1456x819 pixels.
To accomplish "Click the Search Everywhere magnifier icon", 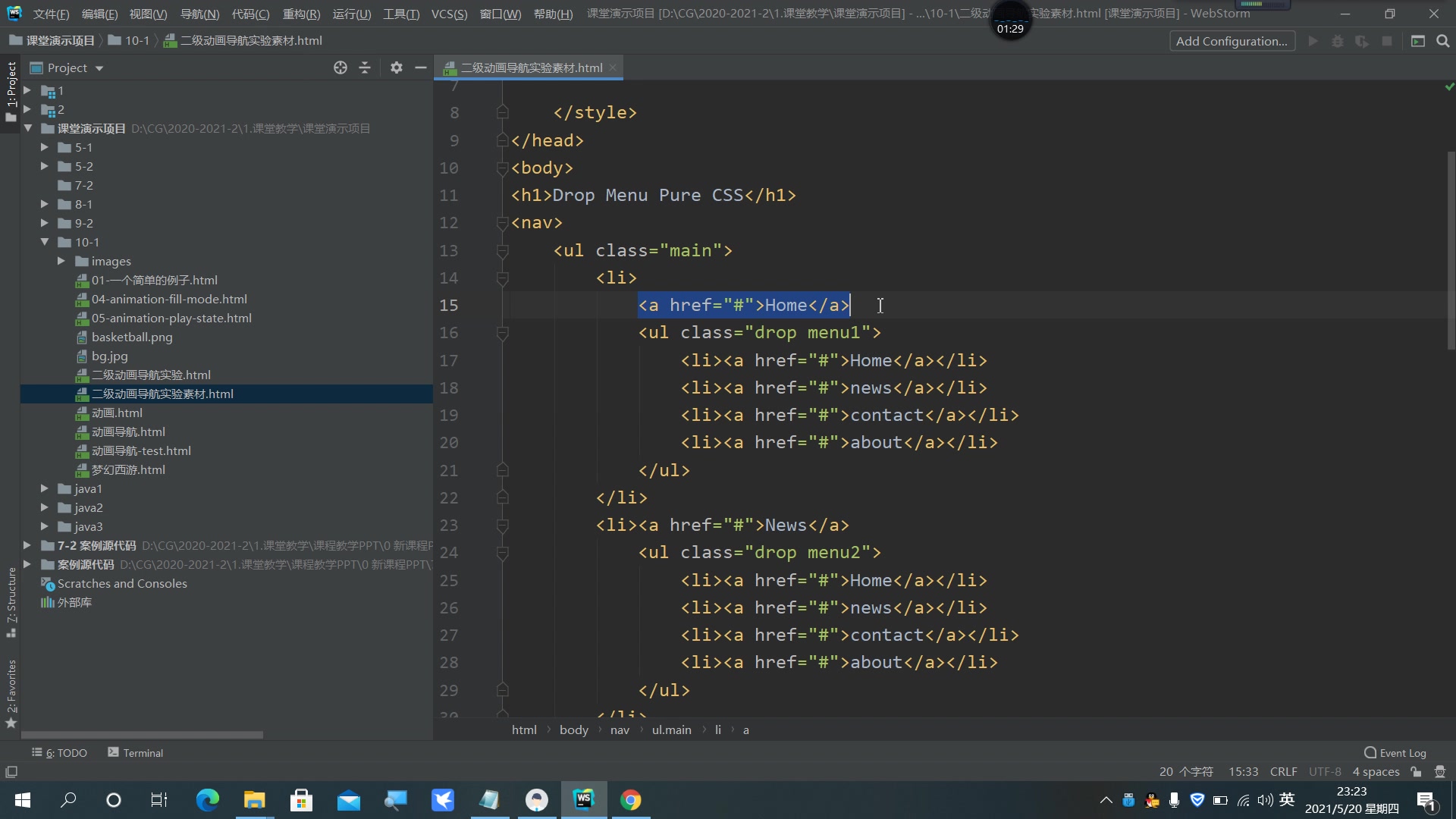I will (1442, 41).
